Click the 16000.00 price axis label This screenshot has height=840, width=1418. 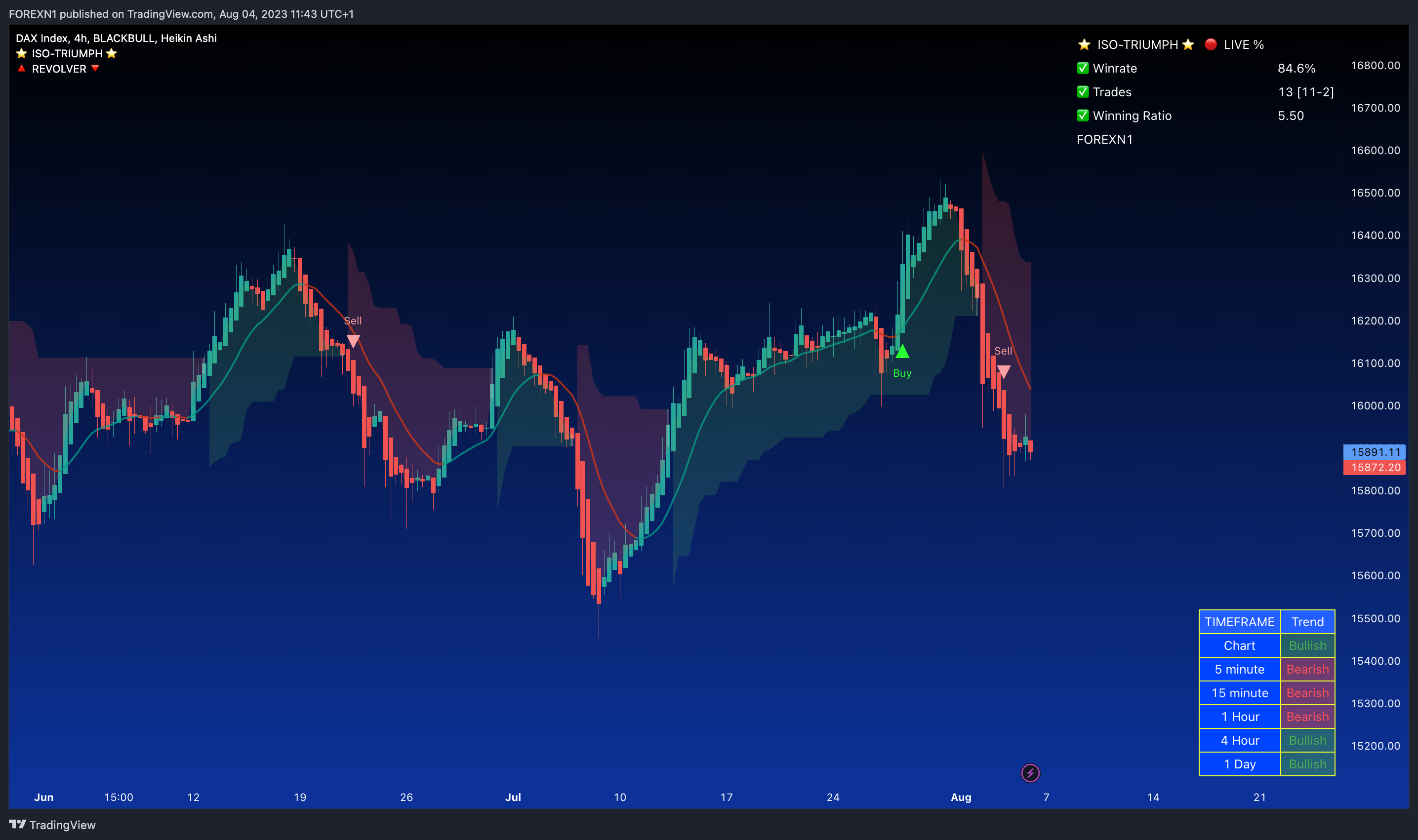pyautogui.click(x=1375, y=405)
